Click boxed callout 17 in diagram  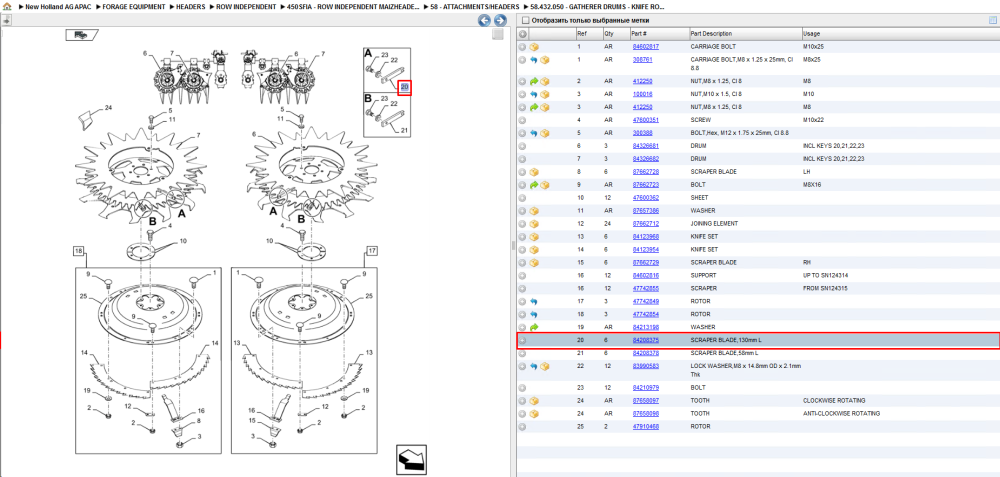click(x=372, y=251)
